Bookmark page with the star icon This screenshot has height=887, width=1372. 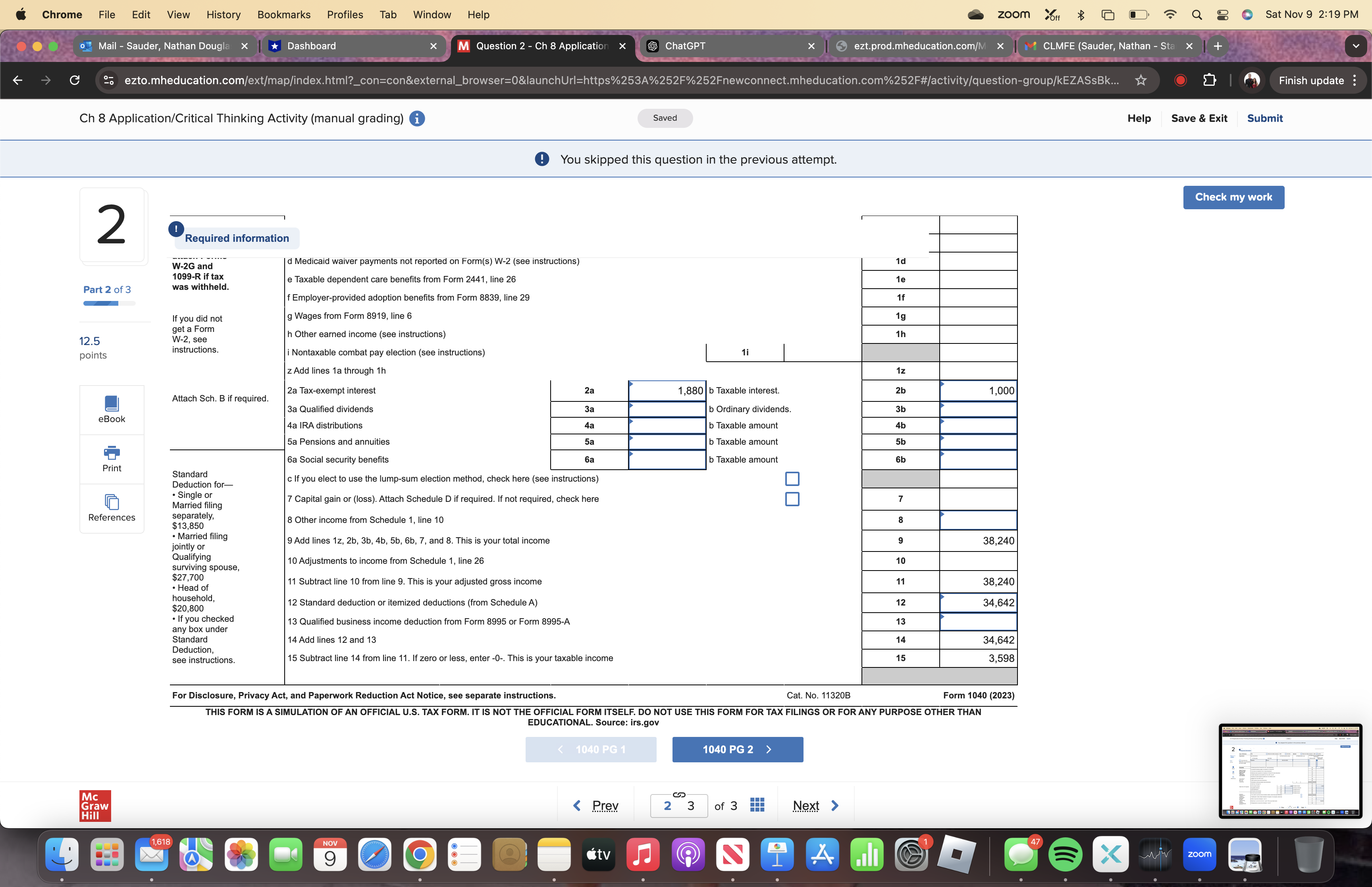[1141, 81]
